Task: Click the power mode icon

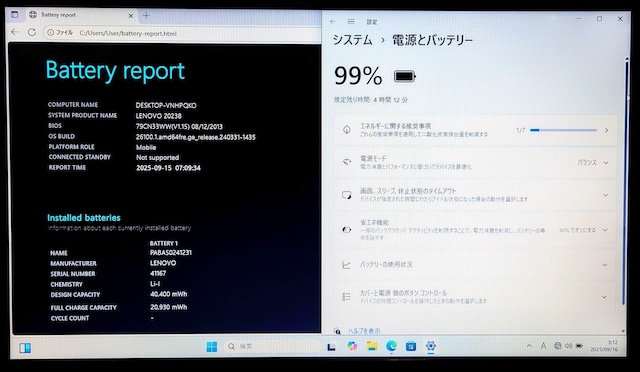Action: [x=347, y=162]
